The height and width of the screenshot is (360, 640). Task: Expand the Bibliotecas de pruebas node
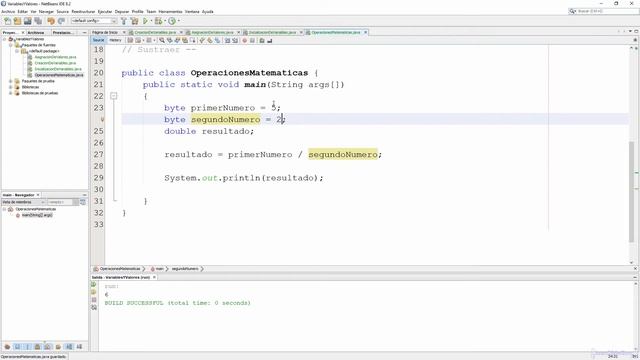pyautogui.click(x=11, y=93)
